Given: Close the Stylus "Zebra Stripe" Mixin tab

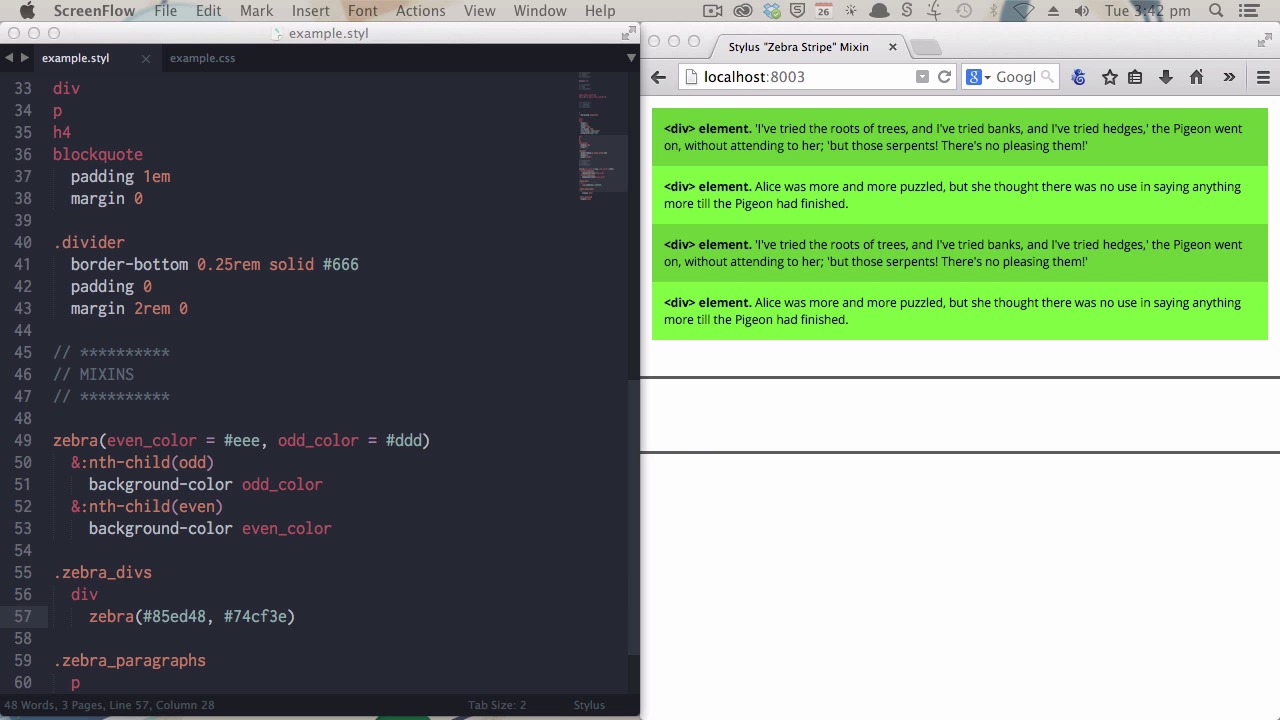Looking at the screenshot, I should click(893, 47).
